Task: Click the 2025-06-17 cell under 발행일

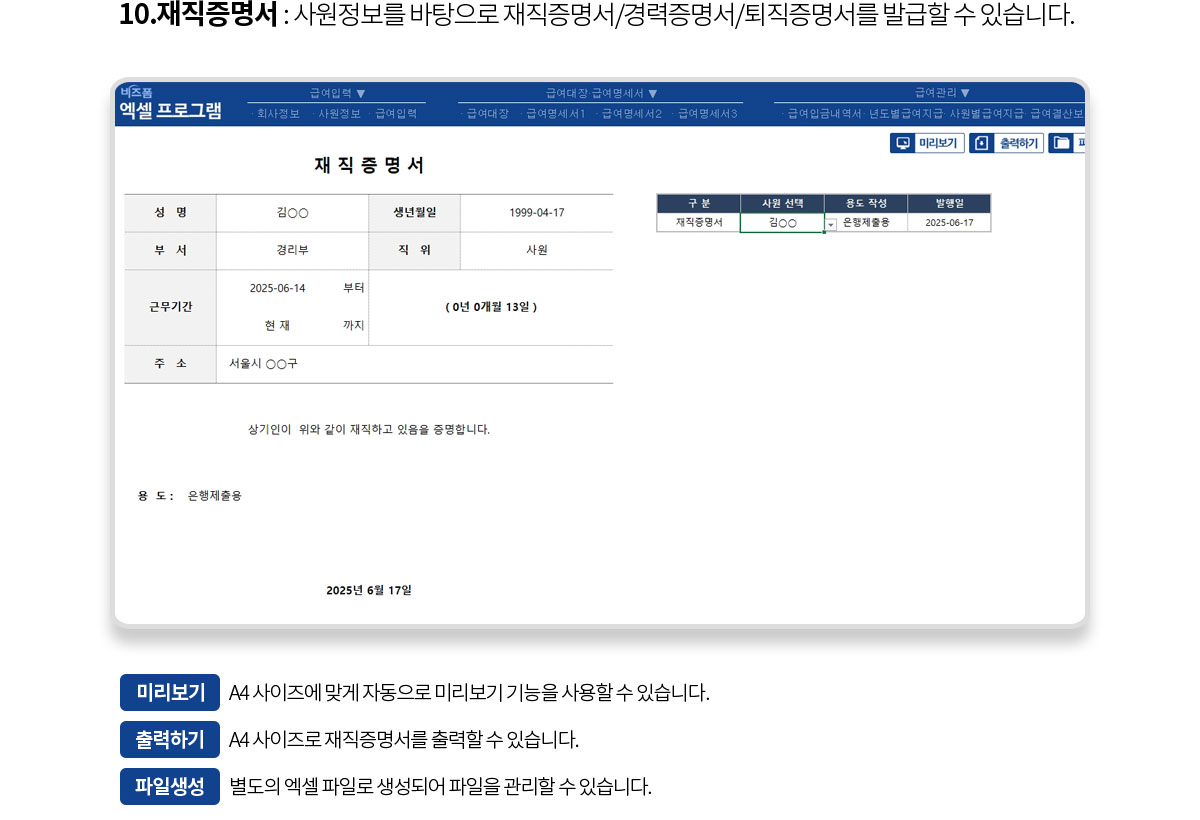Action: (949, 223)
